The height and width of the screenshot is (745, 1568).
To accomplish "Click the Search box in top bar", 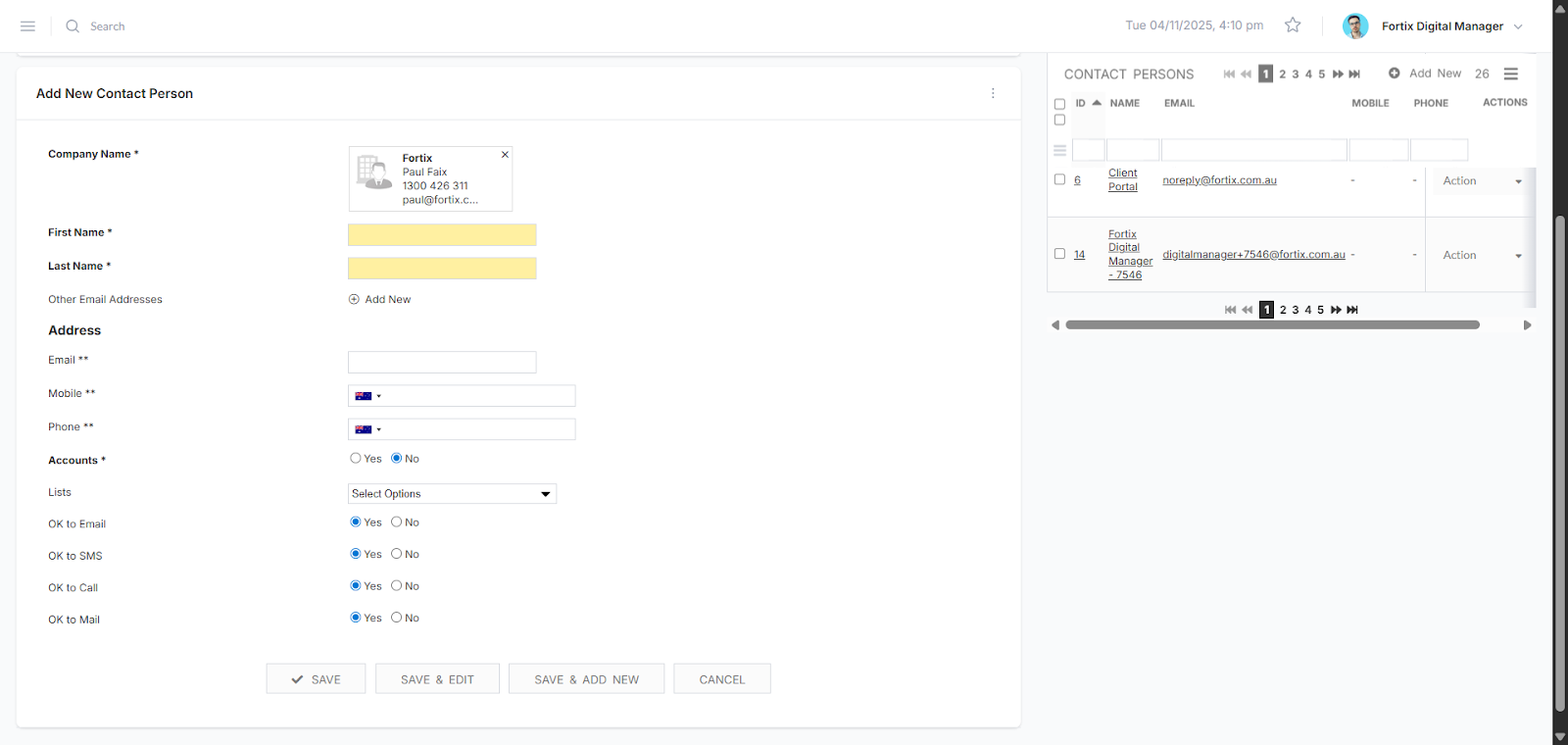I will pos(108,26).
